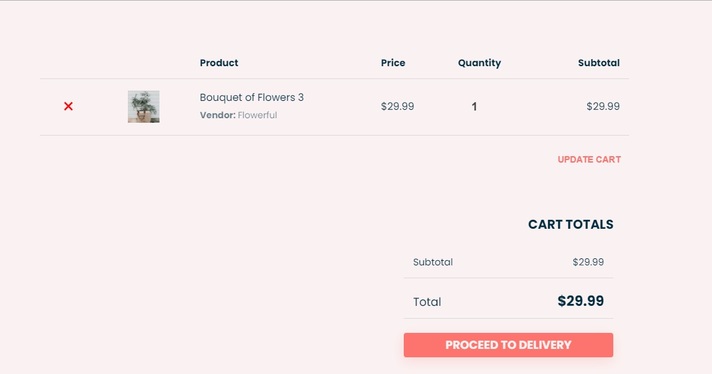Visit the Flowerful vendor page
The image size is (712, 374).
[x=257, y=115]
